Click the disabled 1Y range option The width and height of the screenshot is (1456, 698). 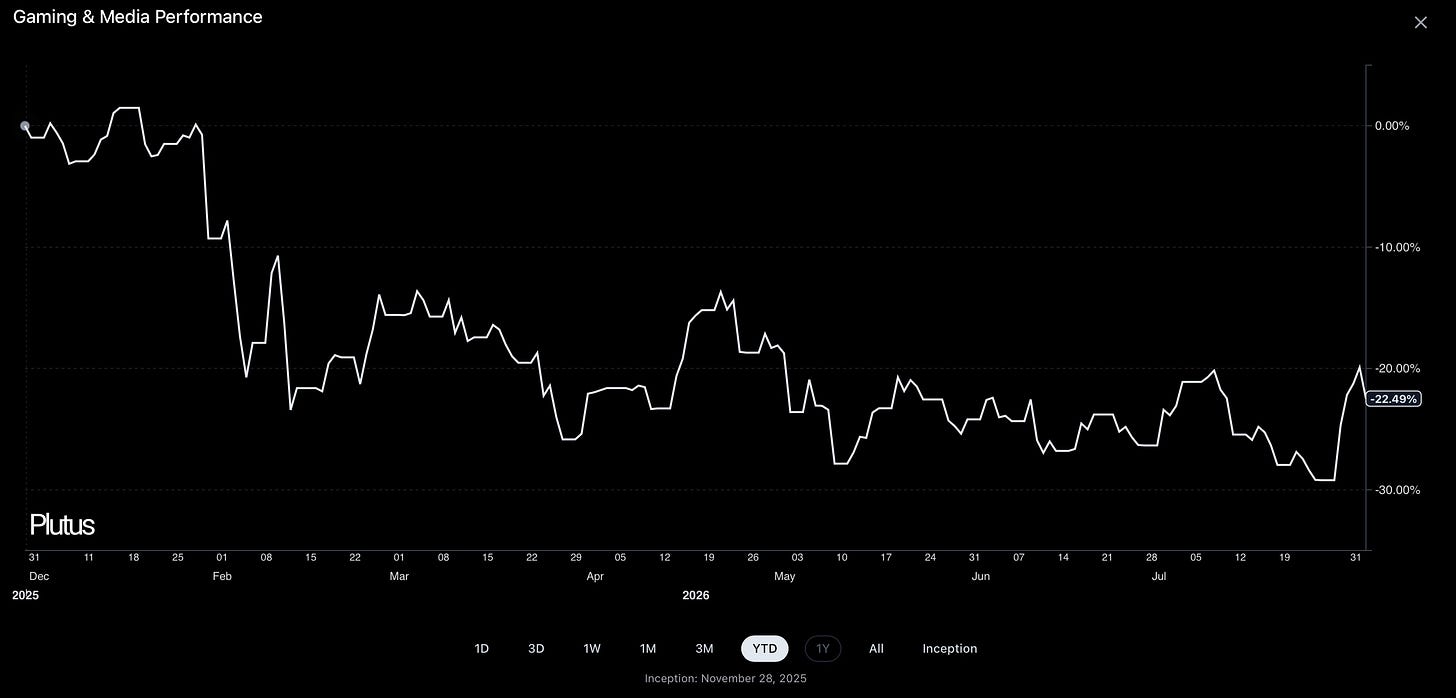click(x=823, y=649)
